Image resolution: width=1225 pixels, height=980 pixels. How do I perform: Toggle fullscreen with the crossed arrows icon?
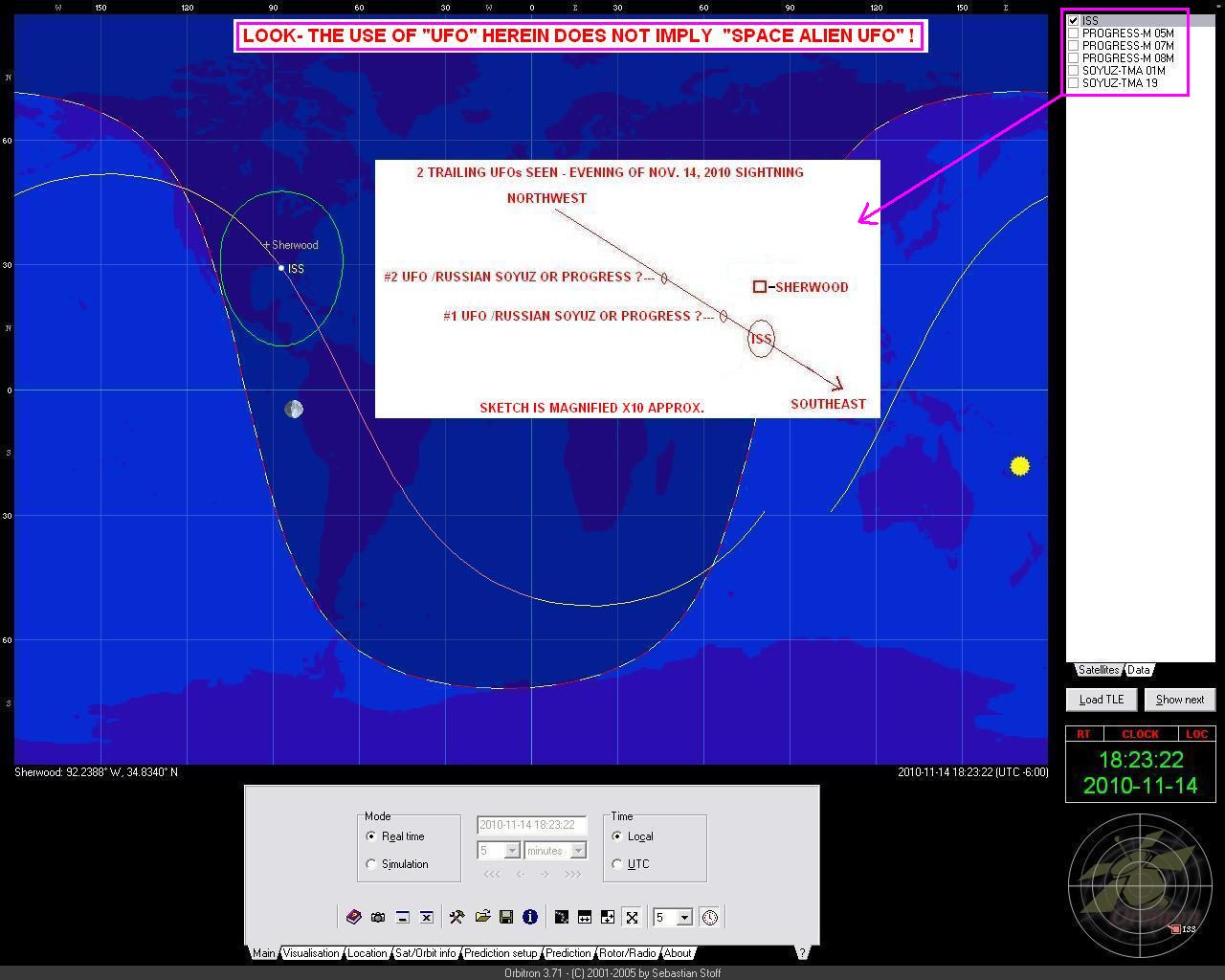(x=632, y=917)
